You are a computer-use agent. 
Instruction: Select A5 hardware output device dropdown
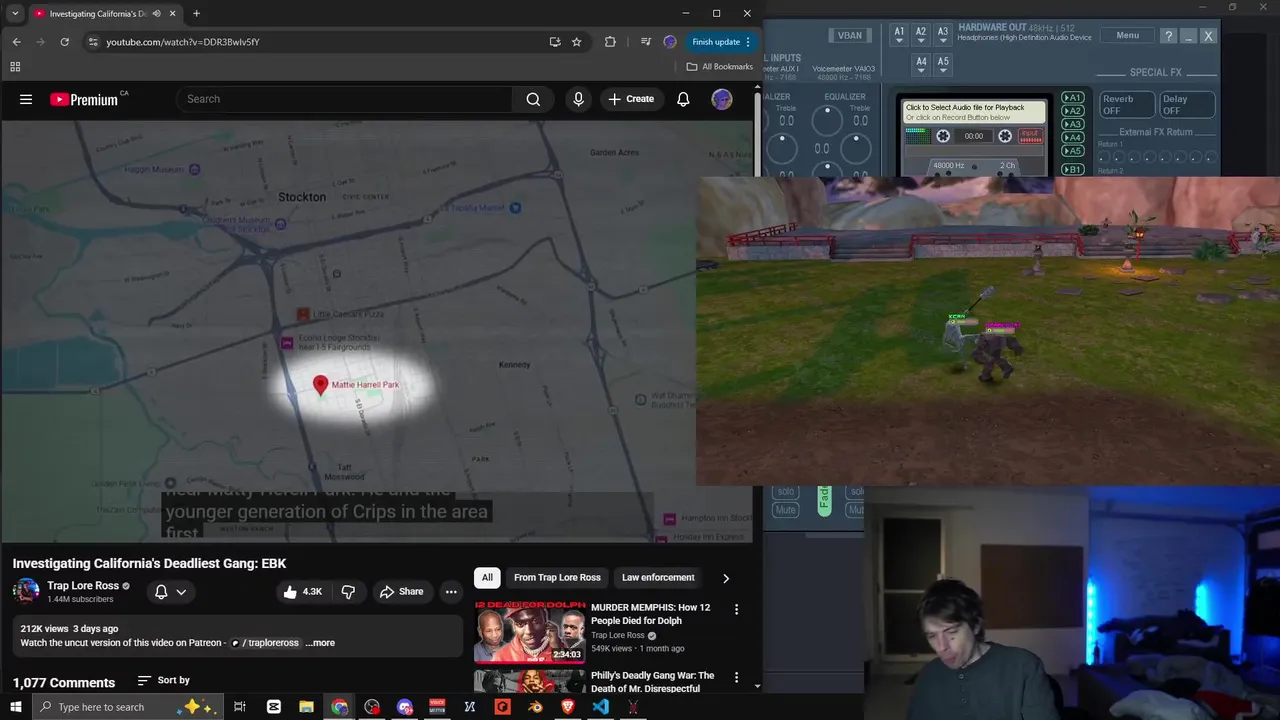click(x=943, y=63)
